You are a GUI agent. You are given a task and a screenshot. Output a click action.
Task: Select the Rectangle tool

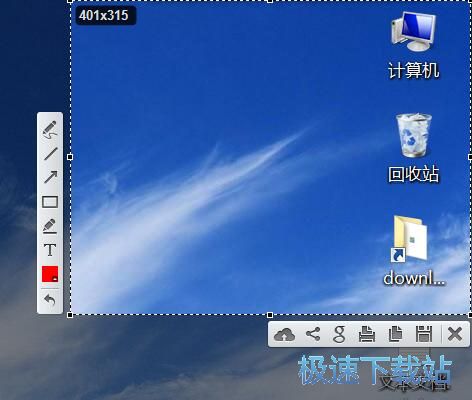point(50,202)
